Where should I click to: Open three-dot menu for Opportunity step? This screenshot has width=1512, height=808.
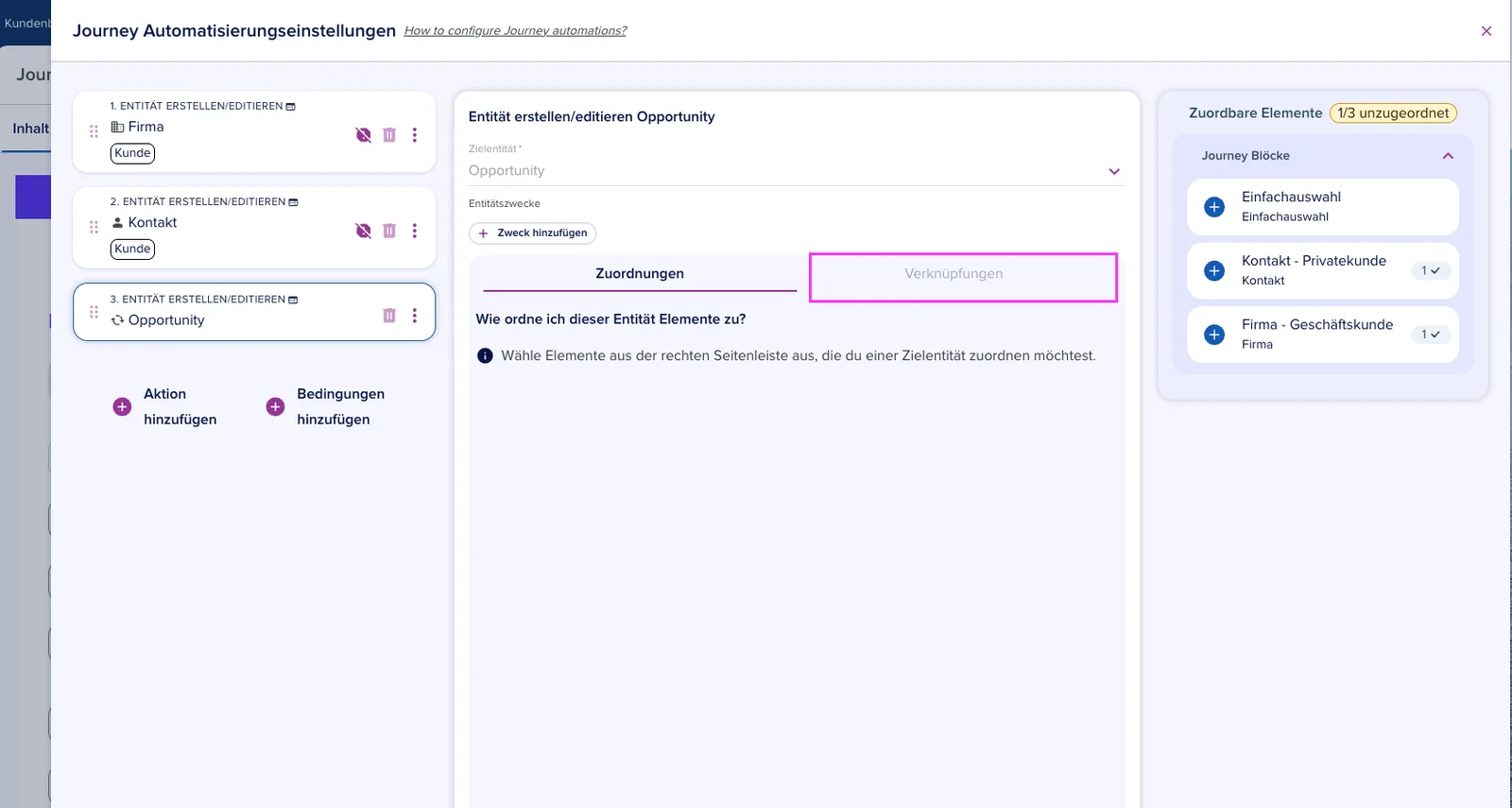click(415, 316)
